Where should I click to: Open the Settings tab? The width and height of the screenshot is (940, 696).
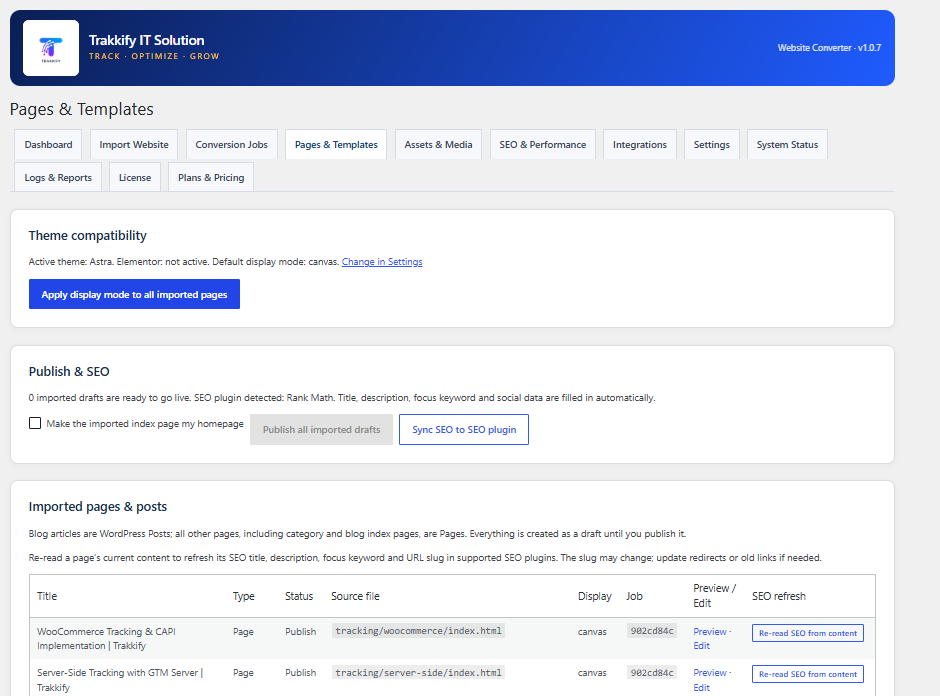(x=712, y=144)
